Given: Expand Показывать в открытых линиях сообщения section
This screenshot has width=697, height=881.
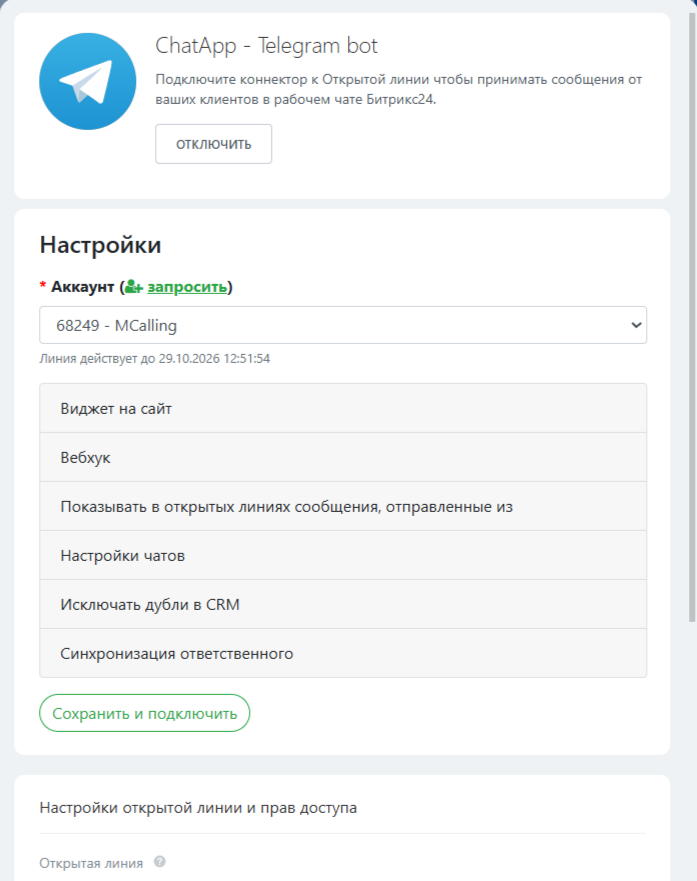Looking at the screenshot, I should [342, 506].
